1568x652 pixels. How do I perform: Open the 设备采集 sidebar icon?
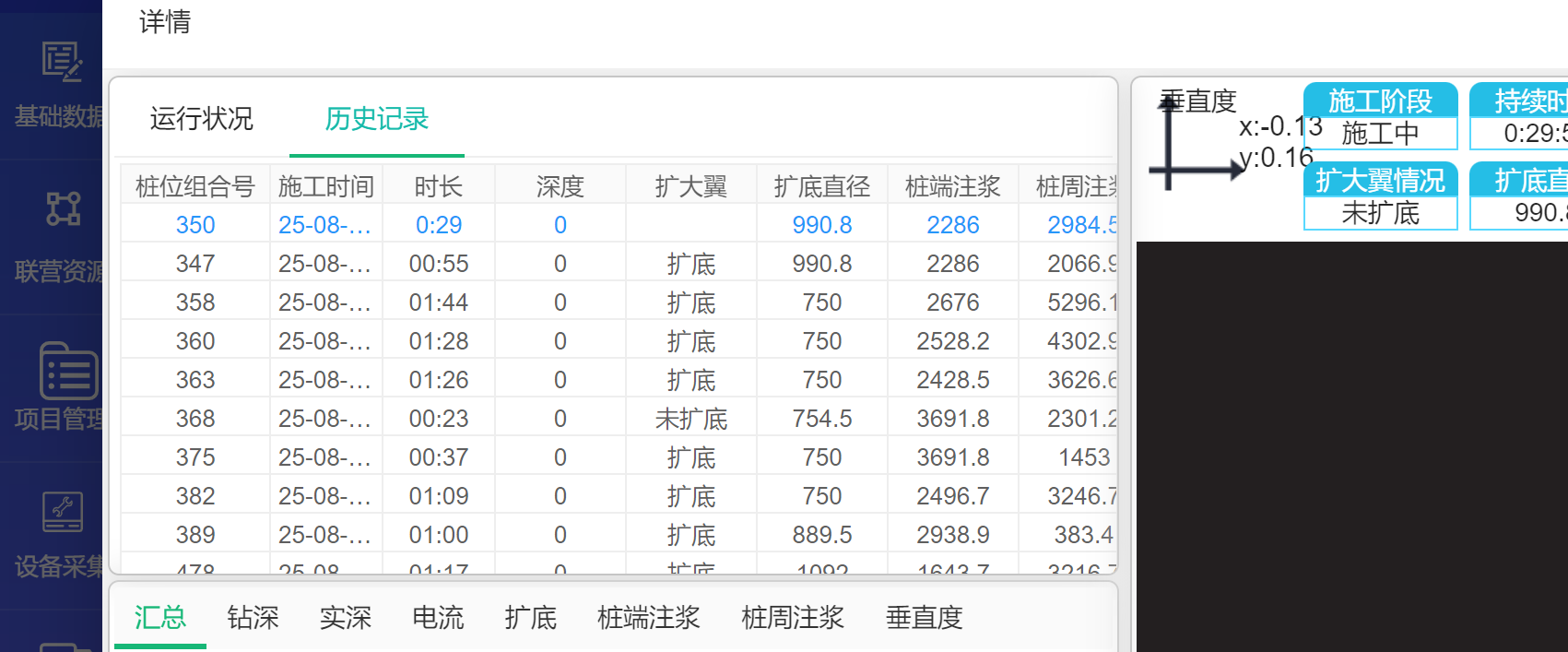(63, 512)
